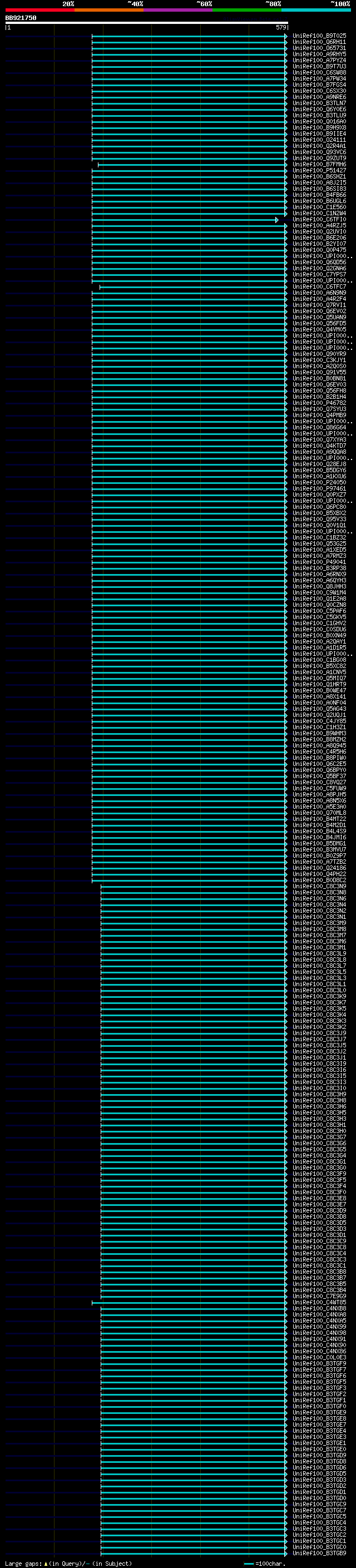
Task: Select hit label UniRef100_C4NXB8
Action: pyautogui.click(x=319, y=1309)
